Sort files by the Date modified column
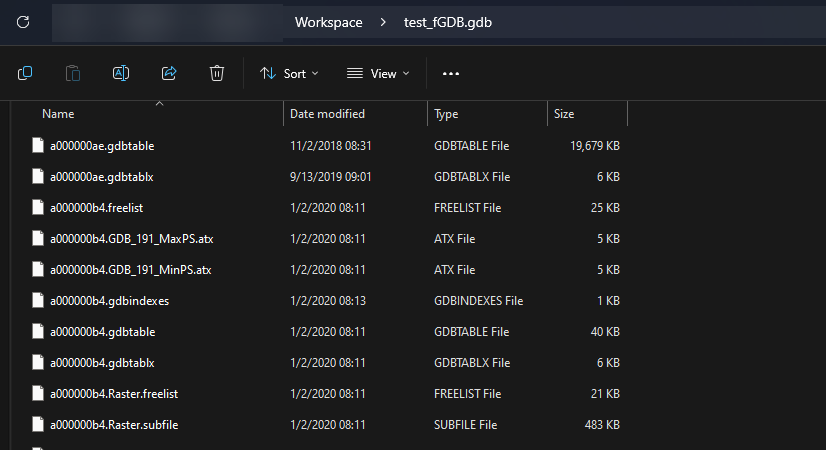 (327, 114)
